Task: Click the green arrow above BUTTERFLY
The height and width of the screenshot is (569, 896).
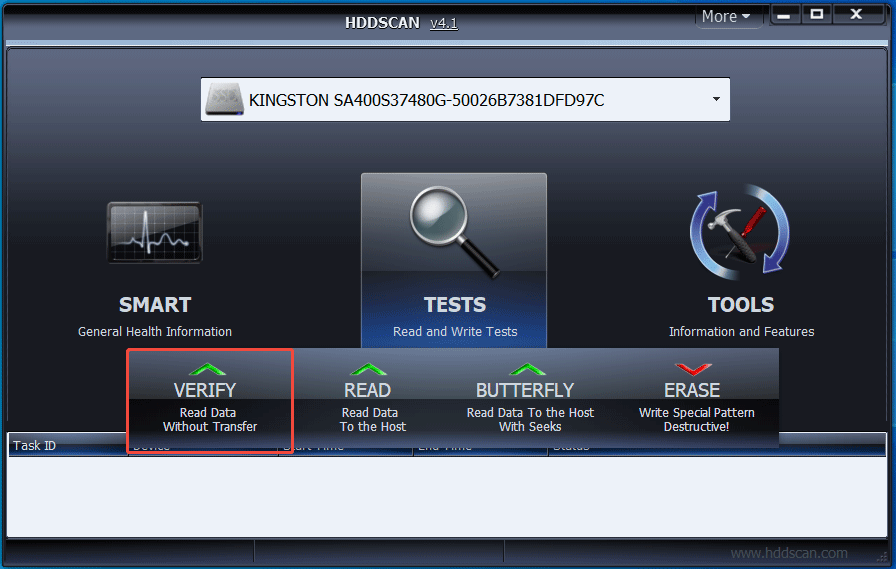Action: pos(527,369)
